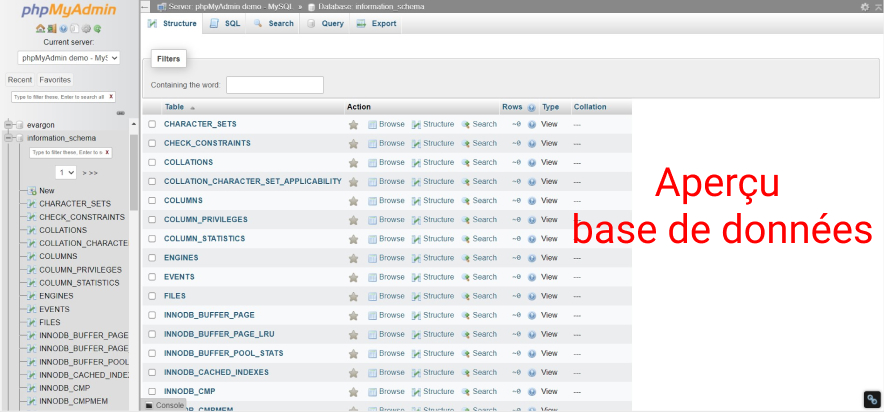Select INNODB_CMPMEM in navigation tree
Image resolution: width=884 pixels, height=412 pixels.
pyautogui.click(x=73, y=401)
